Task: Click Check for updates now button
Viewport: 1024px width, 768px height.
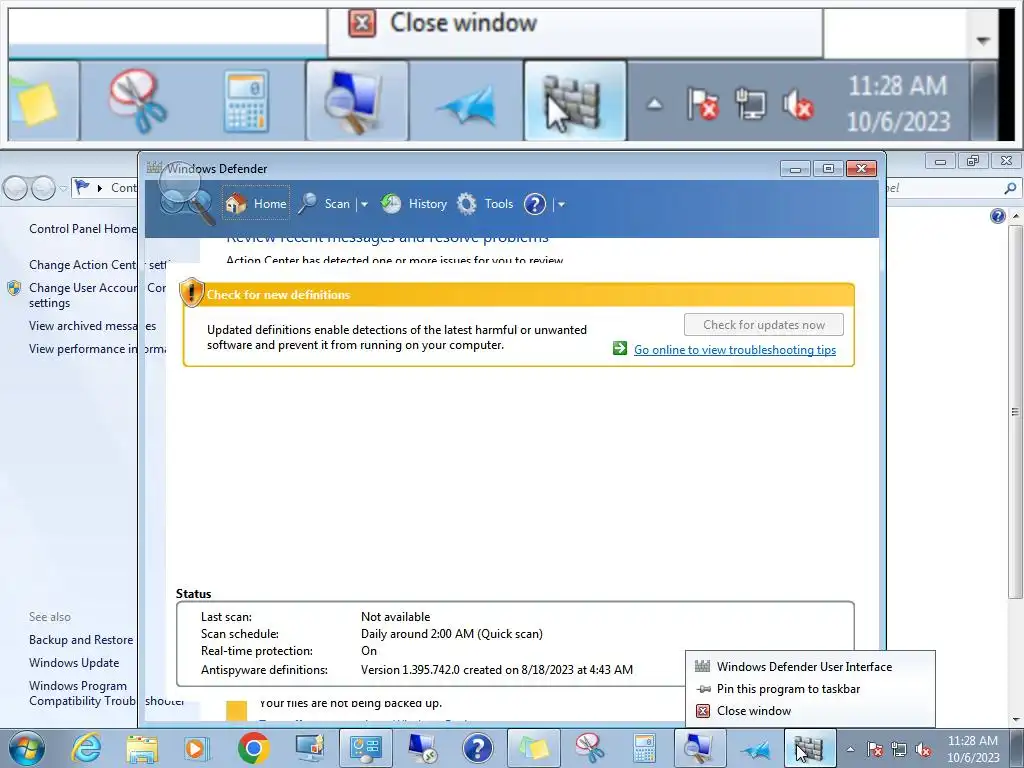Action: pyautogui.click(x=763, y=325)
